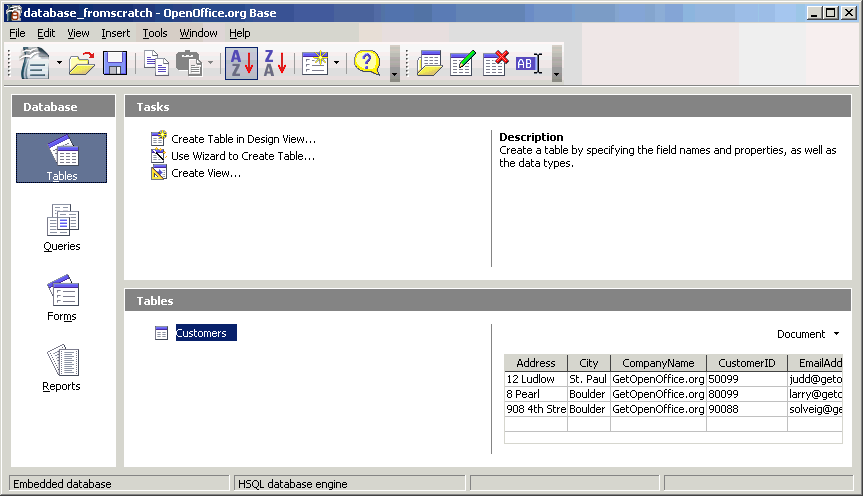Click Use Wizard to Create Table
This screenshot has width=863, height=496.
(243, 156)
